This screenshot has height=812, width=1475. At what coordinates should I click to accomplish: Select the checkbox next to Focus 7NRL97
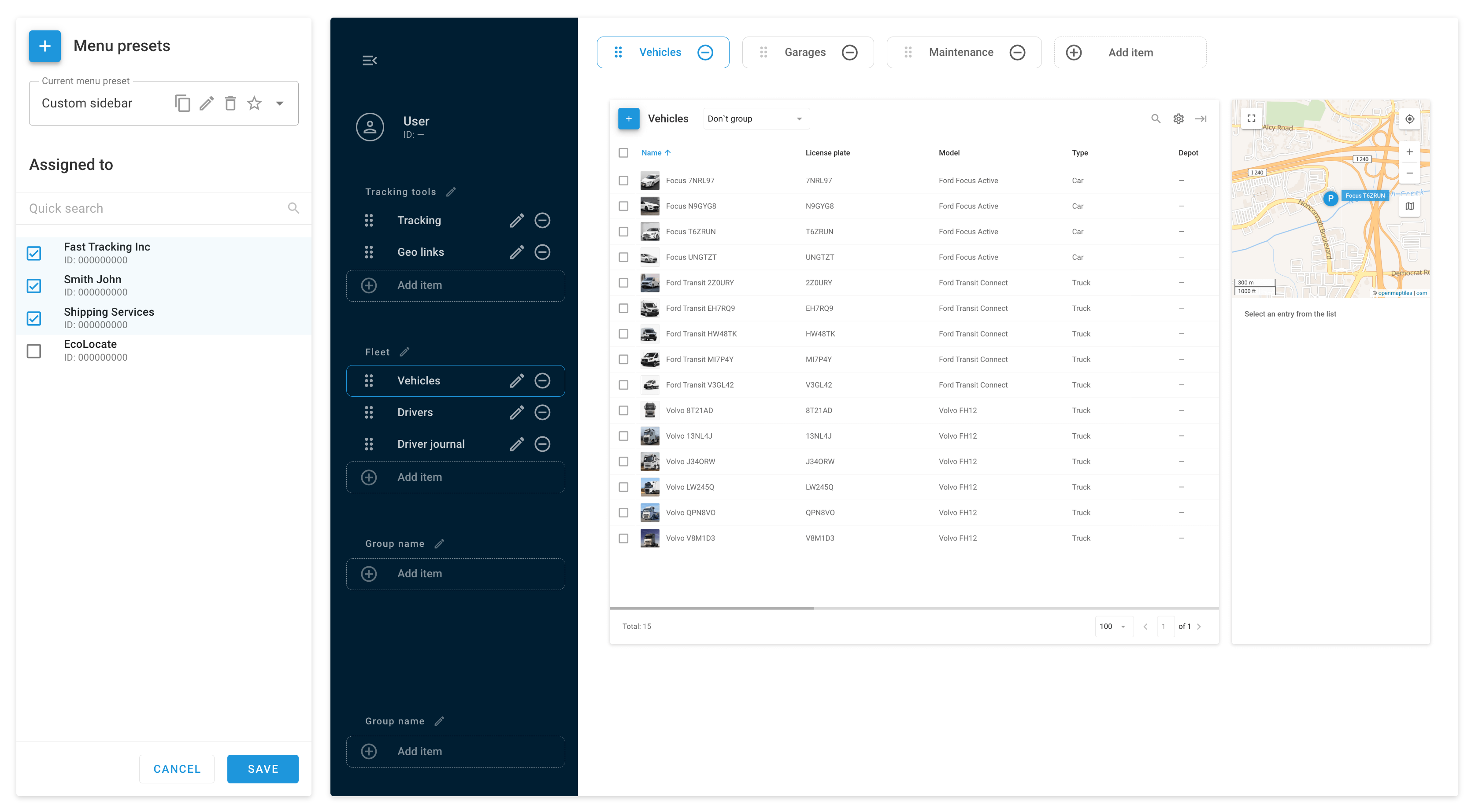[623, 180]
